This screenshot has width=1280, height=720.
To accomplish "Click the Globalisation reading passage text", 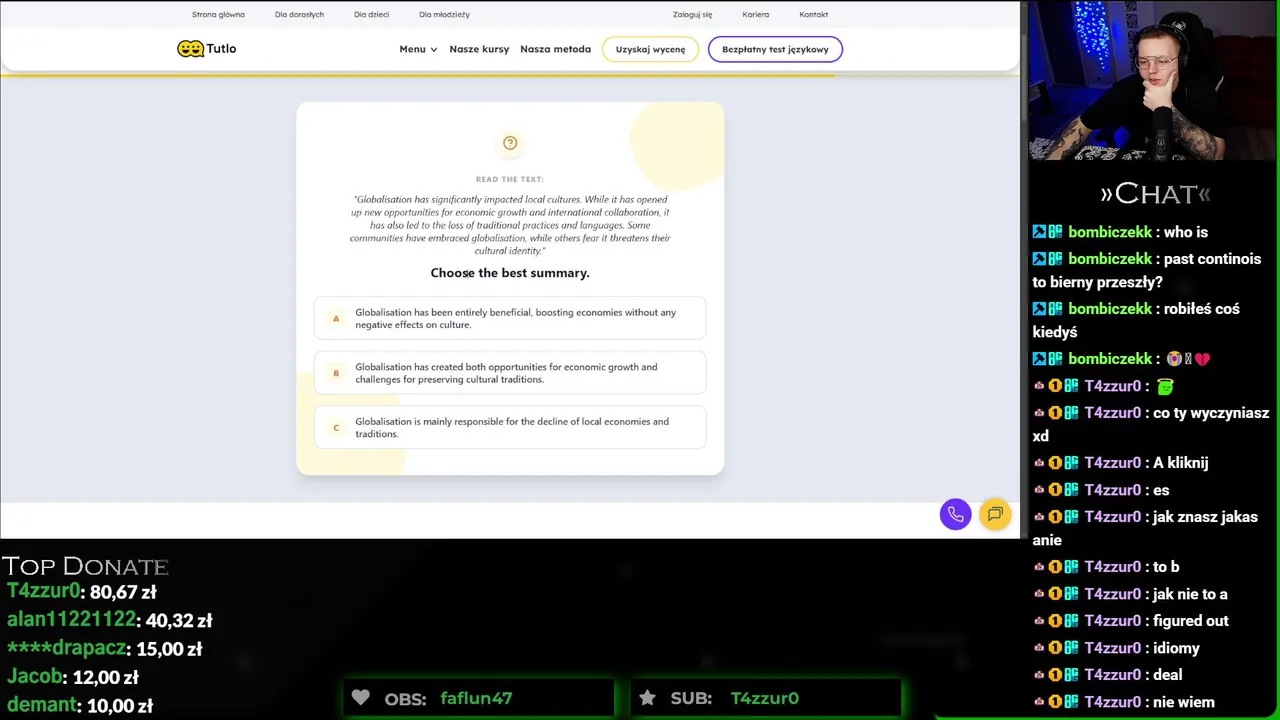I will (x=510, y=225).
